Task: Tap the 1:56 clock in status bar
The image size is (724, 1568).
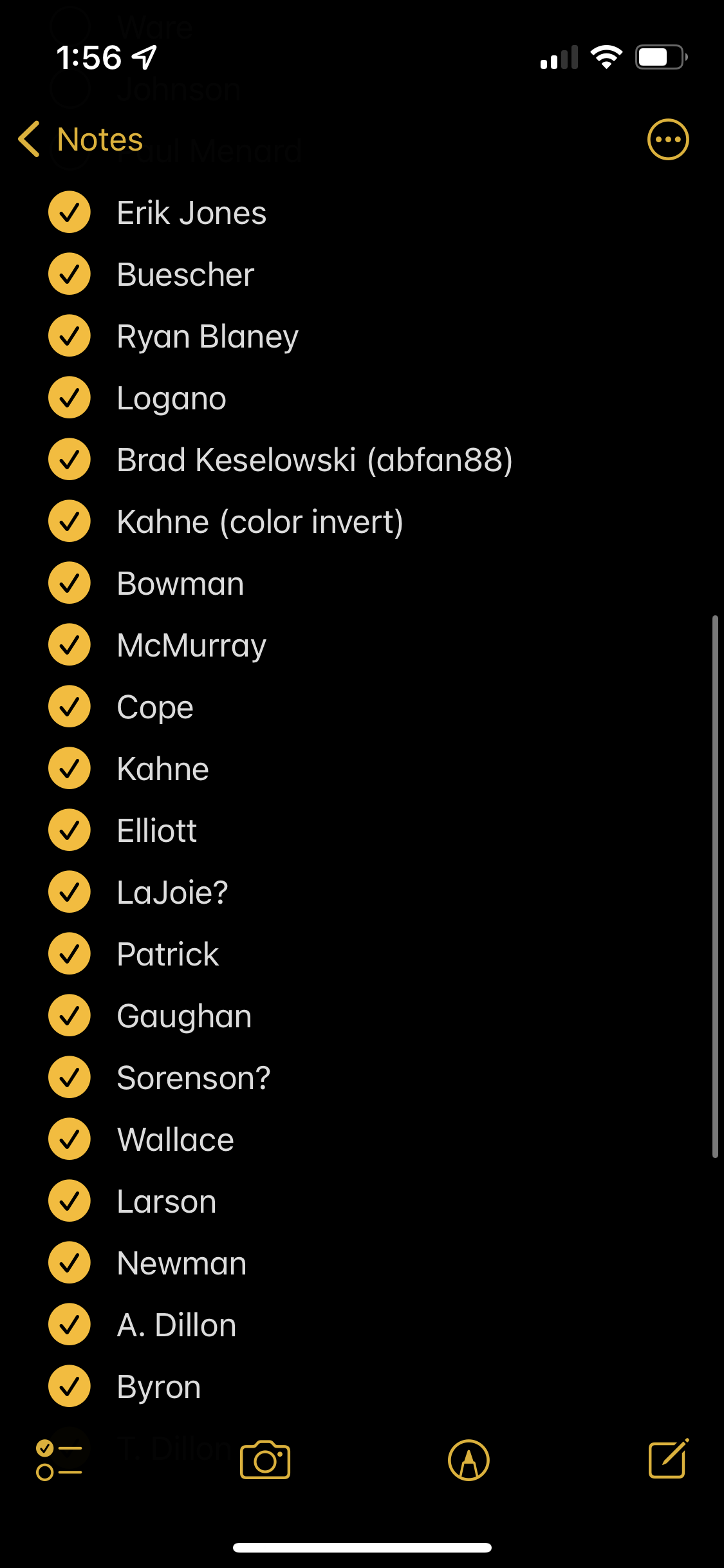Action: tap(89, 57)
